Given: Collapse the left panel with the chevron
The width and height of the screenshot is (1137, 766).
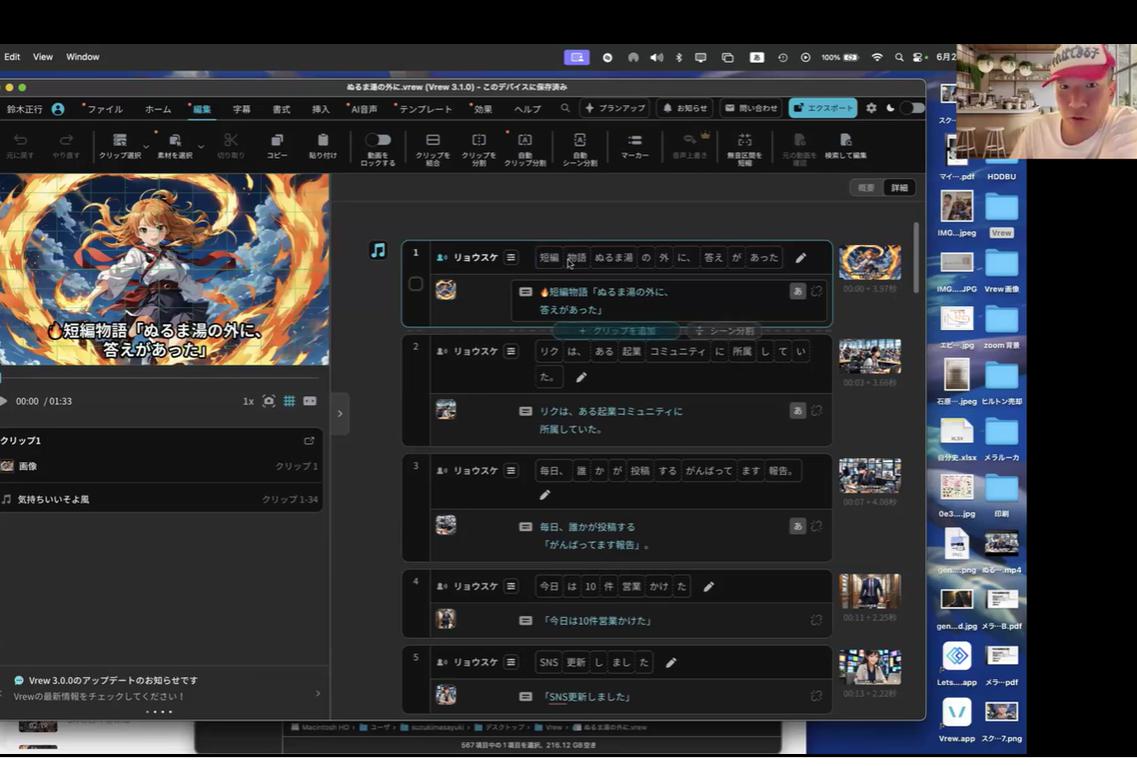Looking at the screenshot, I should pyautogui.click(x=340, y=413).
